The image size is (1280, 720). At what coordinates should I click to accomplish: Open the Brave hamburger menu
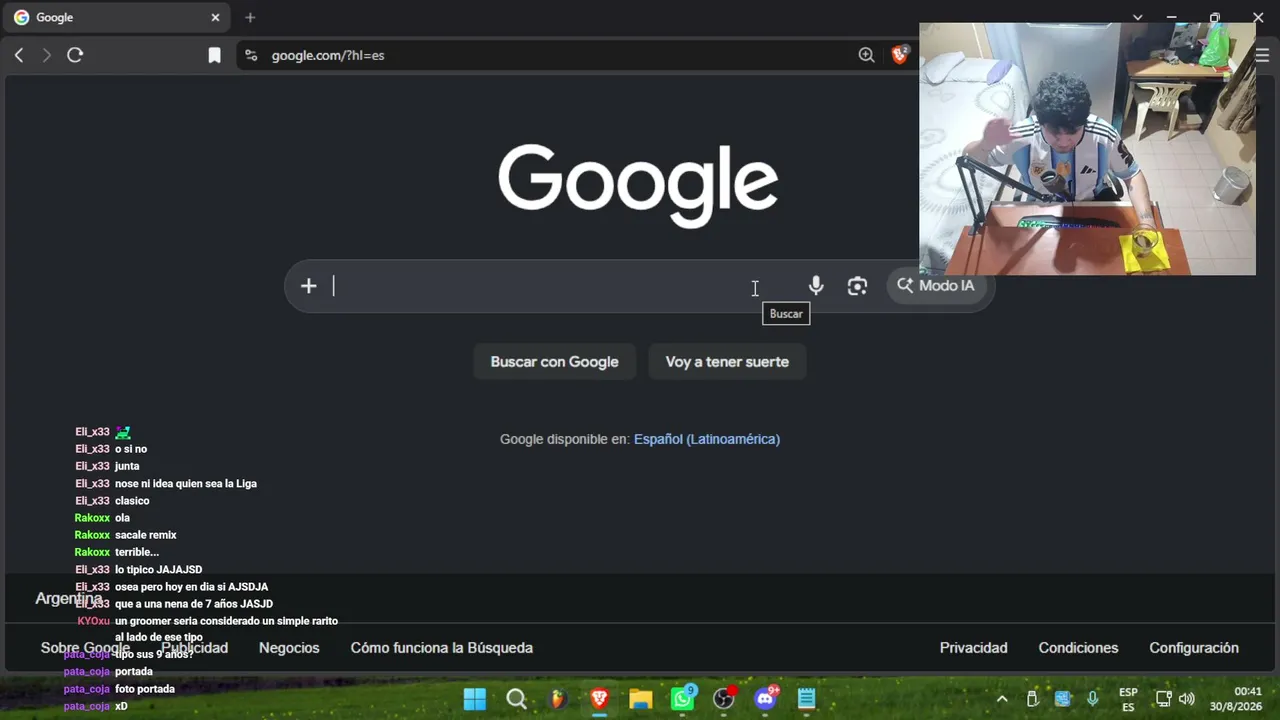click(1262, 55)
